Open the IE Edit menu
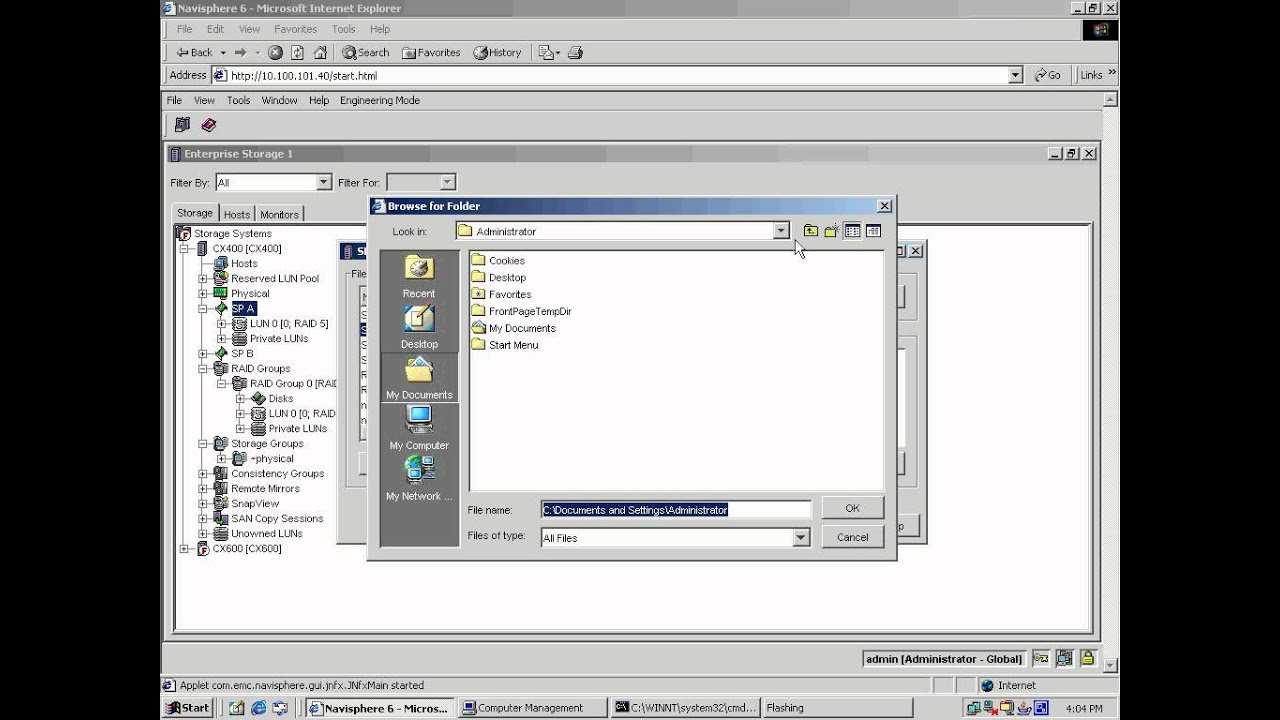The width and height of the screenshot is (1280, 720). coord(215,29)
